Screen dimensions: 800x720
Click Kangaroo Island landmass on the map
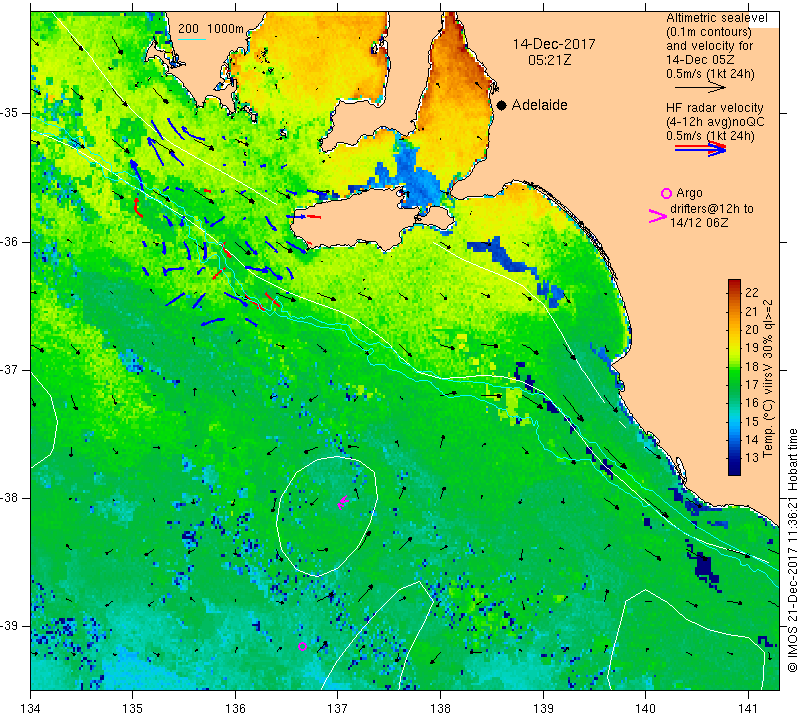(357, 219)
